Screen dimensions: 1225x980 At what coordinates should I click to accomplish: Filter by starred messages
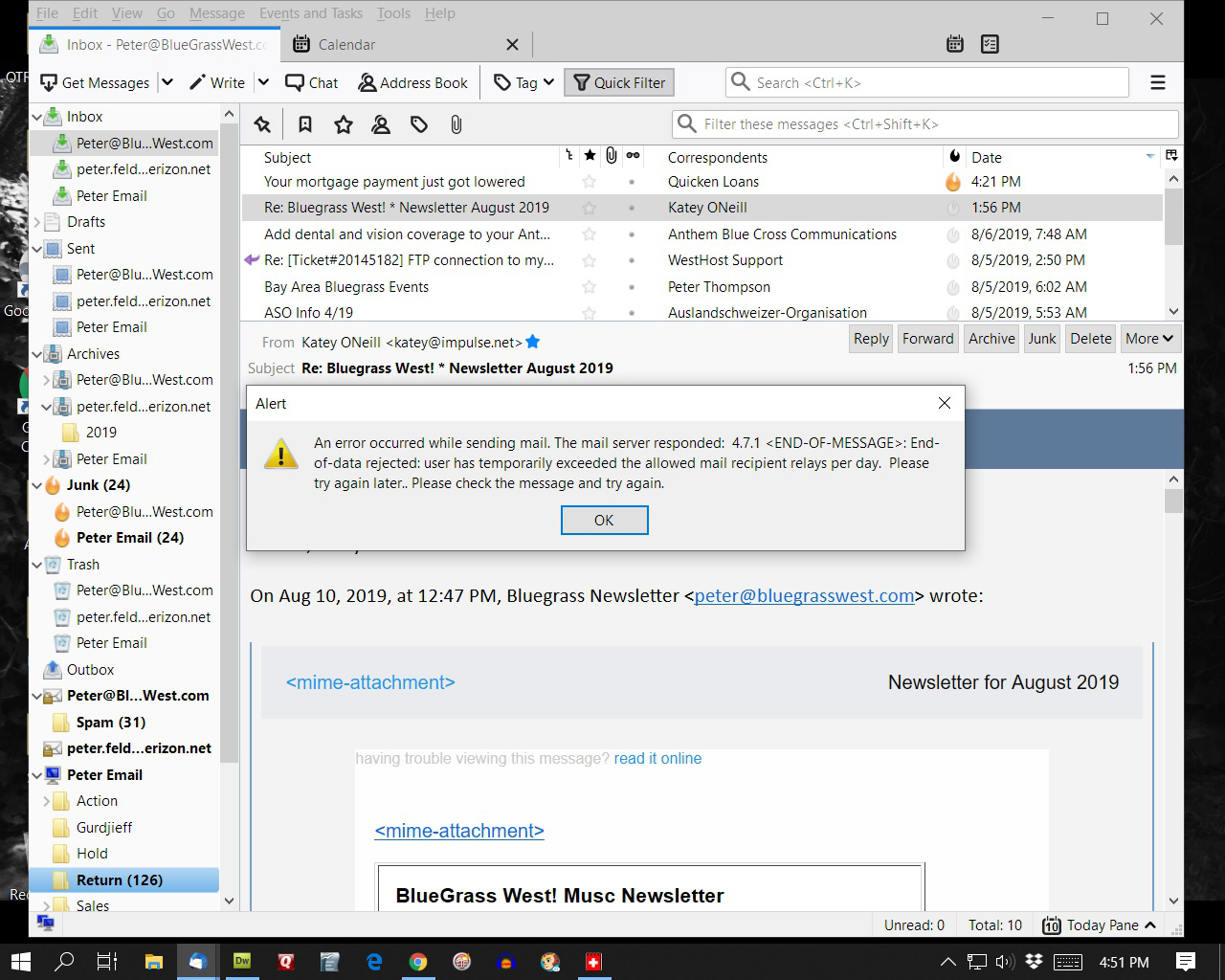point(344,124)
